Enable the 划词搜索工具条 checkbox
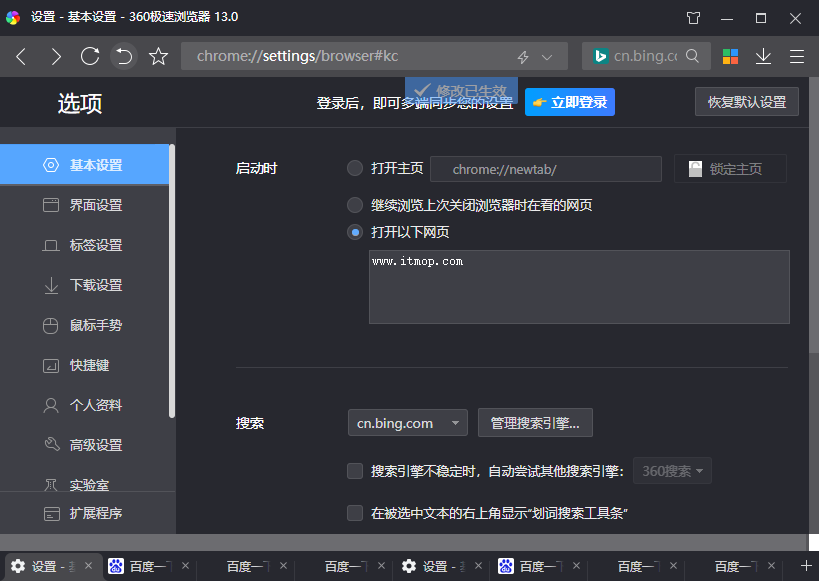The width and height of the screenshot is (819, 581). pyautogui.click(x=355, y=512)
